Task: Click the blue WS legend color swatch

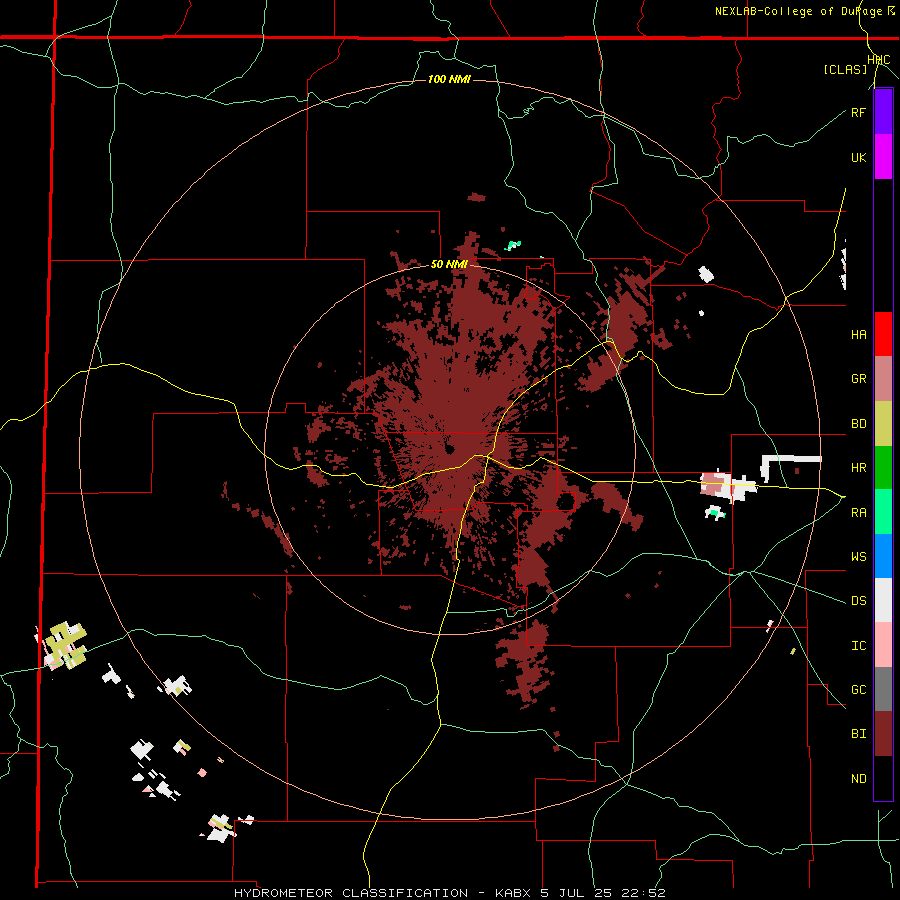Action: [x=883, y=556]
